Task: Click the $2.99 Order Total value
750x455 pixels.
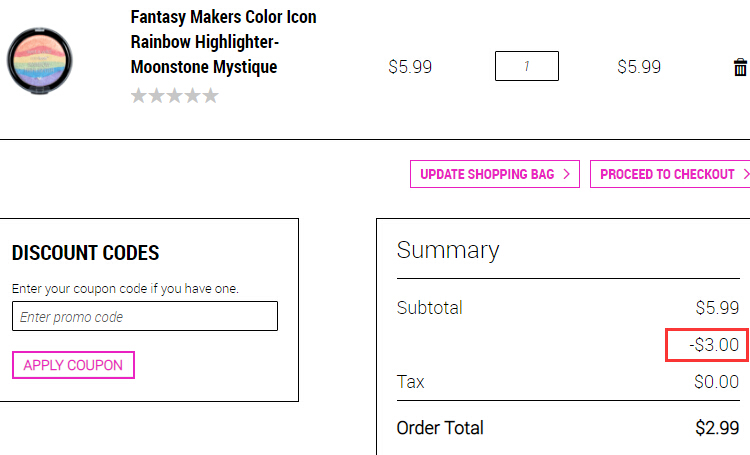Action: (x=717, y=428)
